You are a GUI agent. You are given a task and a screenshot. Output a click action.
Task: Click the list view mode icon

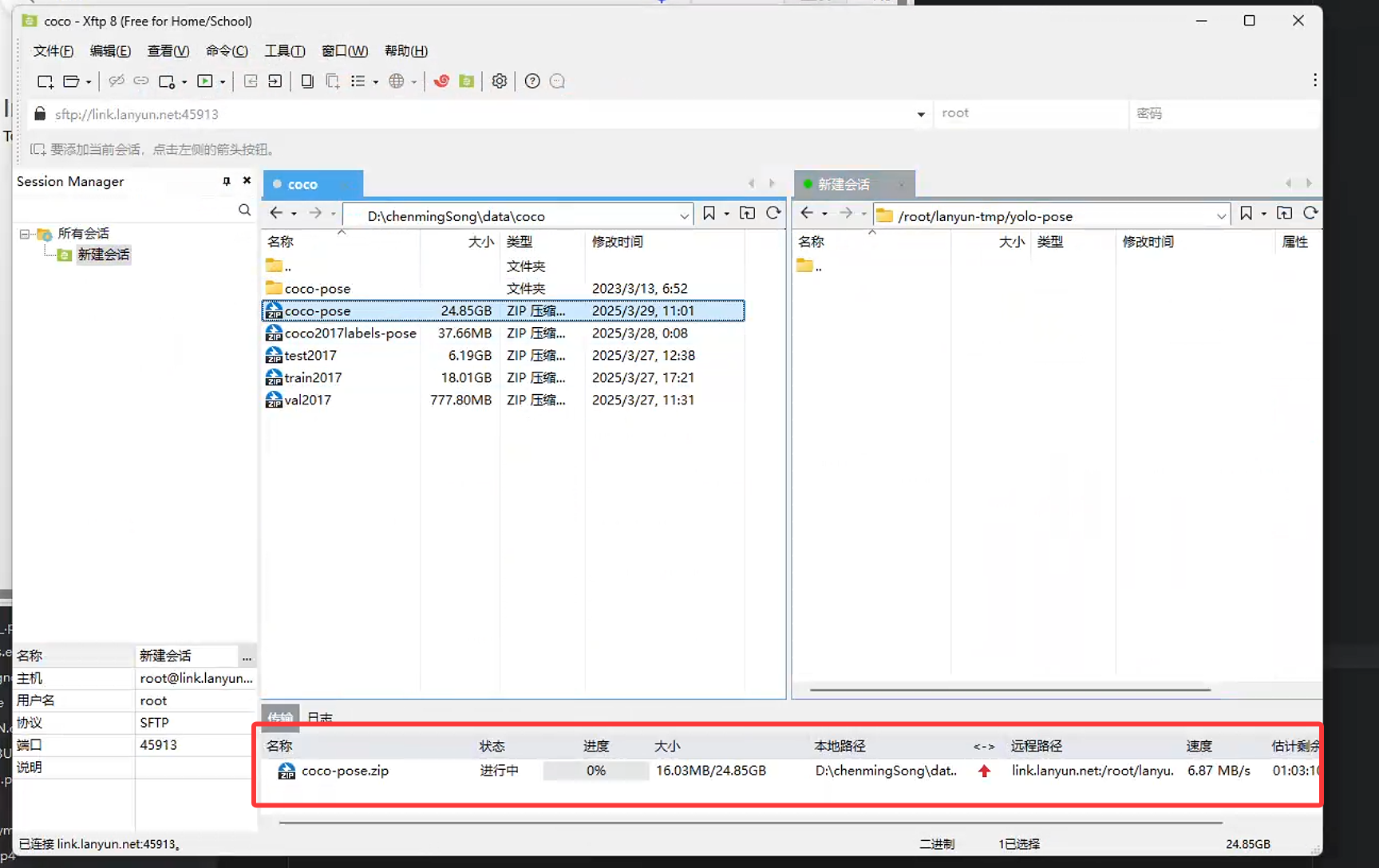(358, 81)
